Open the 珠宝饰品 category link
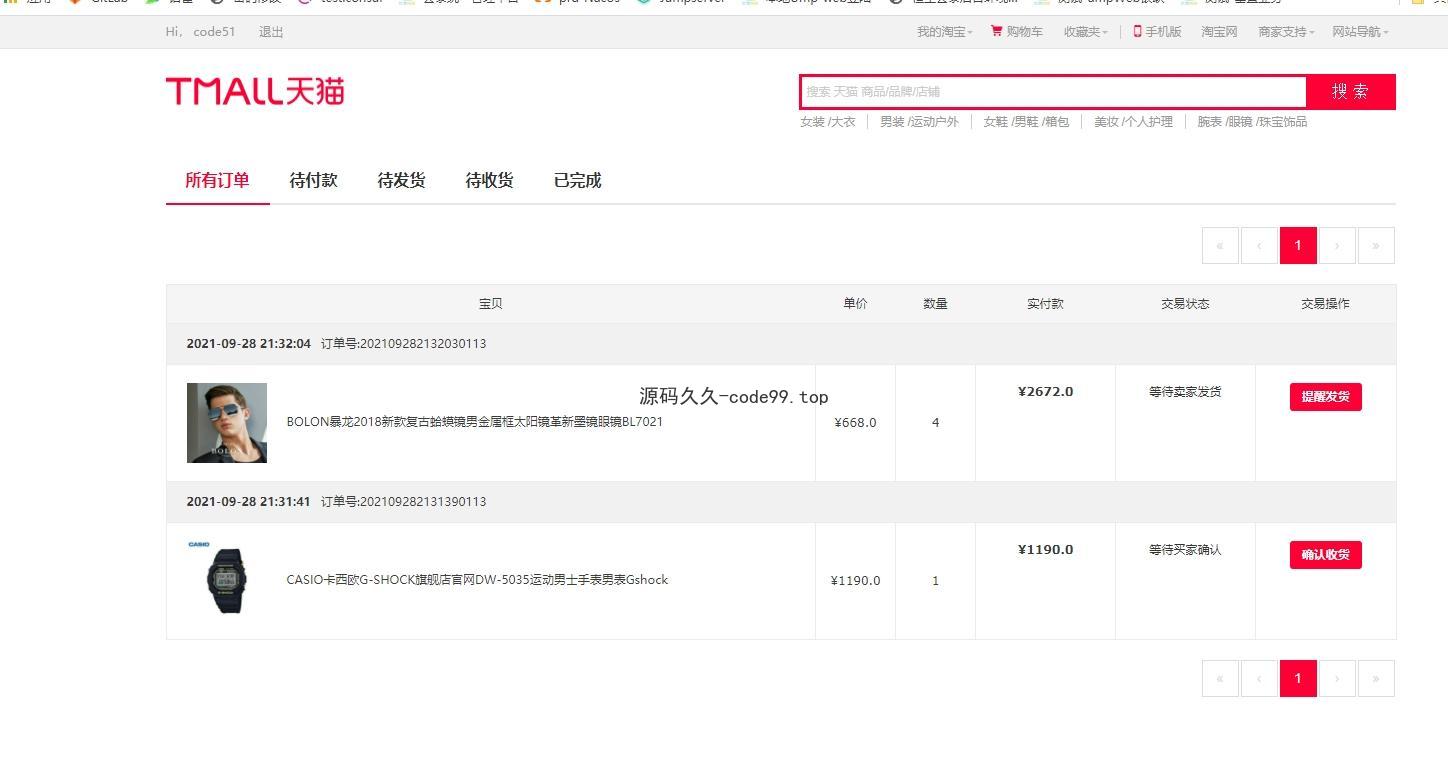The image size is (1448, 773). click(x=1283, y=121)
